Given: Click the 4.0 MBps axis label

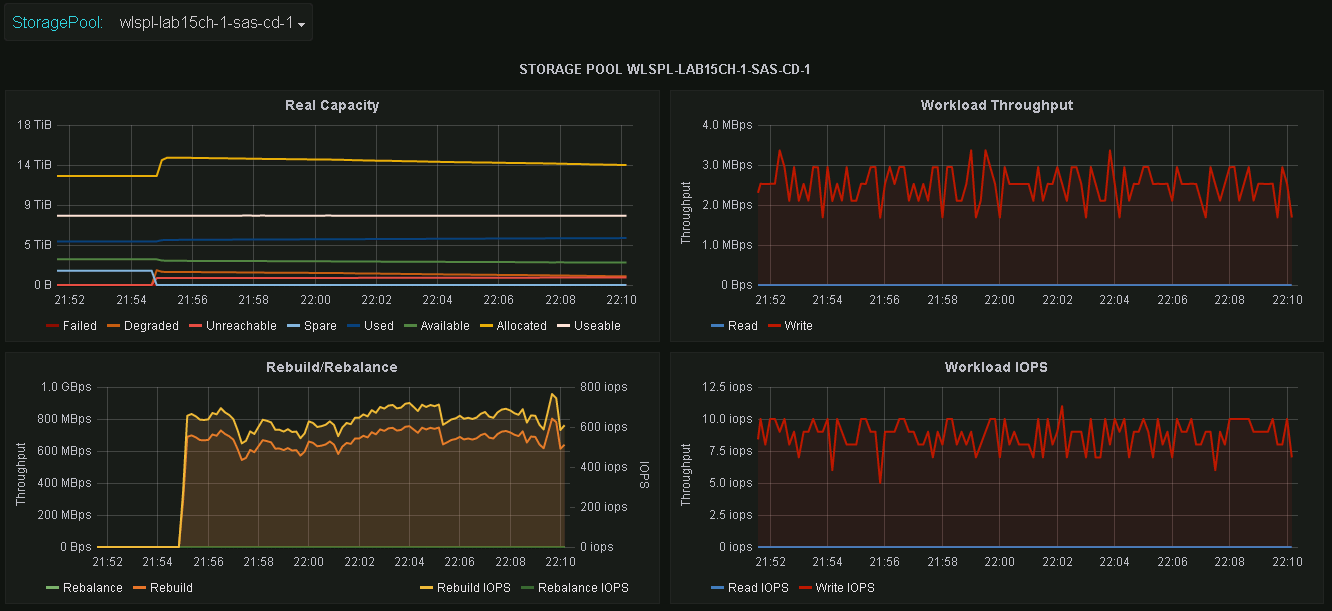Looking at the screenshot, I should pyautogui.click(x=727, y=125).
